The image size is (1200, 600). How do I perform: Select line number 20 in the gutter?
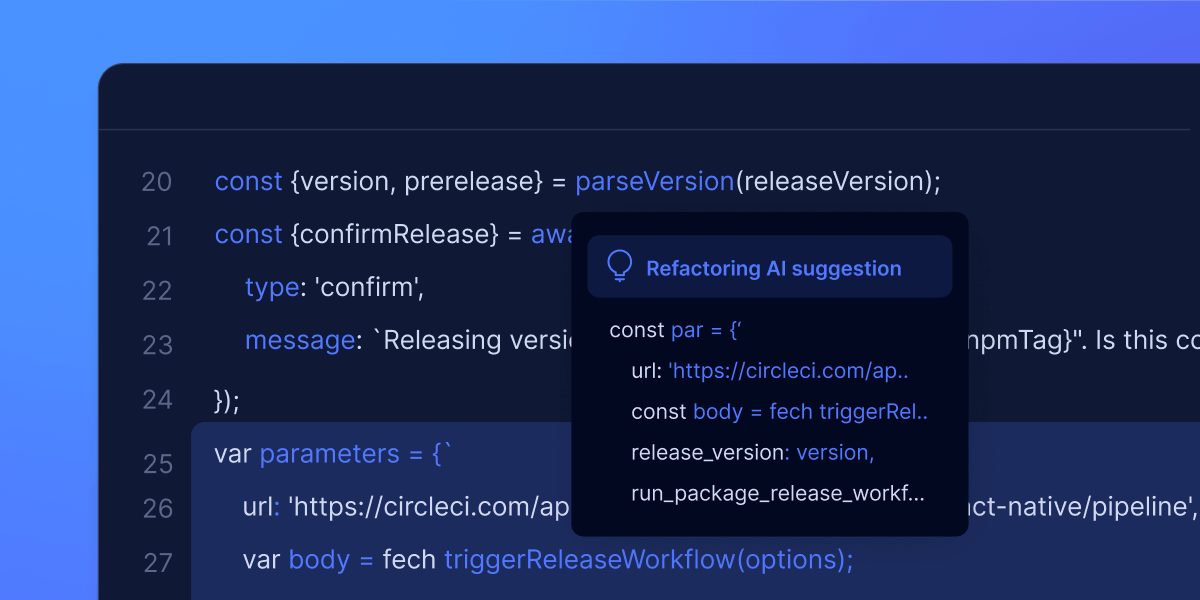pyautogui.click(x=157, y=183)
